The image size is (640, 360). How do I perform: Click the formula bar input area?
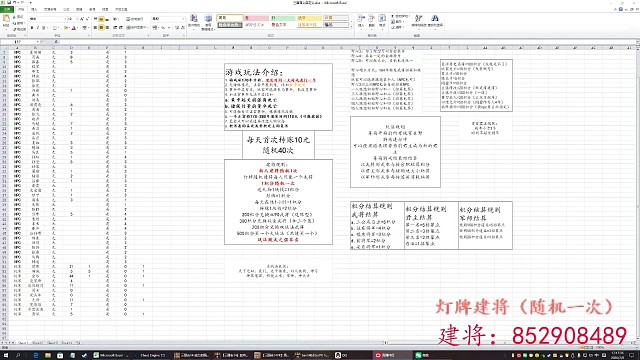pyautogui.click(x=347, y=42)
